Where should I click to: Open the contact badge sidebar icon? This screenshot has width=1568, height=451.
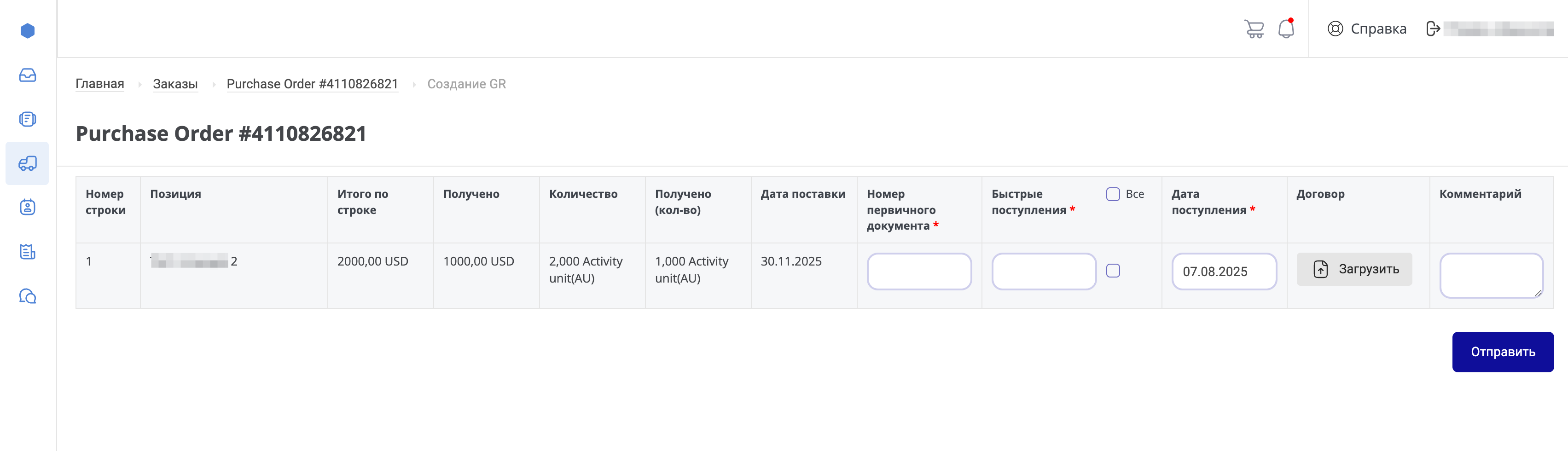point(27,208)
